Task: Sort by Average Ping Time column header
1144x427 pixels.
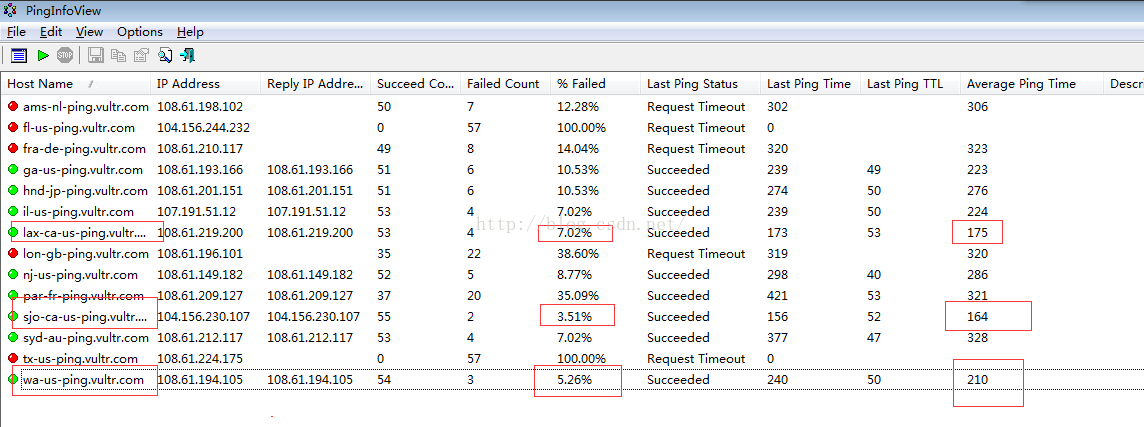Action: [x=1020, y=84]
